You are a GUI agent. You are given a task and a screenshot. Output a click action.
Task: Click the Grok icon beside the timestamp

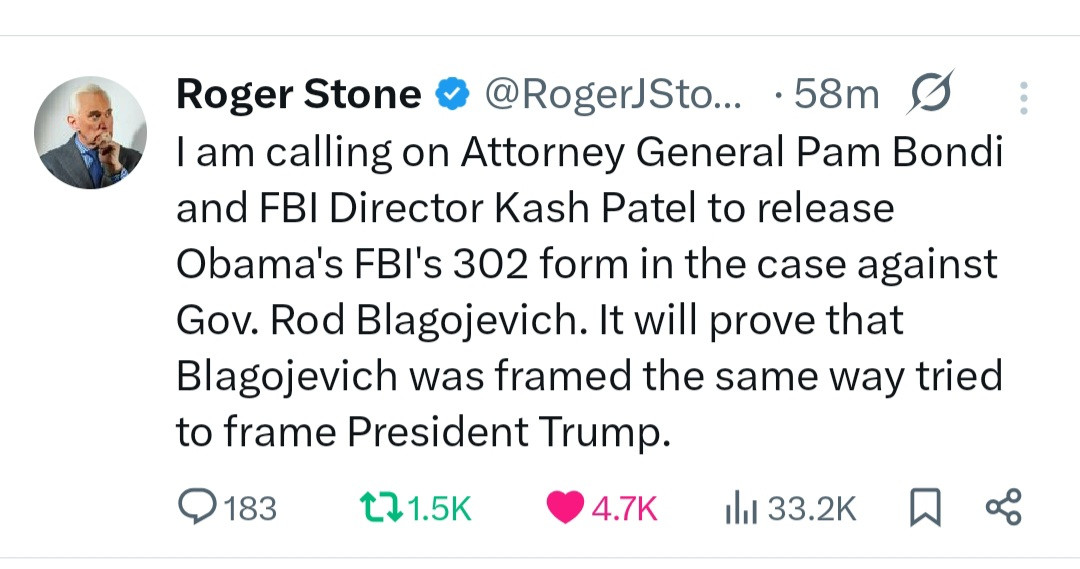click(x=930, y=93)
